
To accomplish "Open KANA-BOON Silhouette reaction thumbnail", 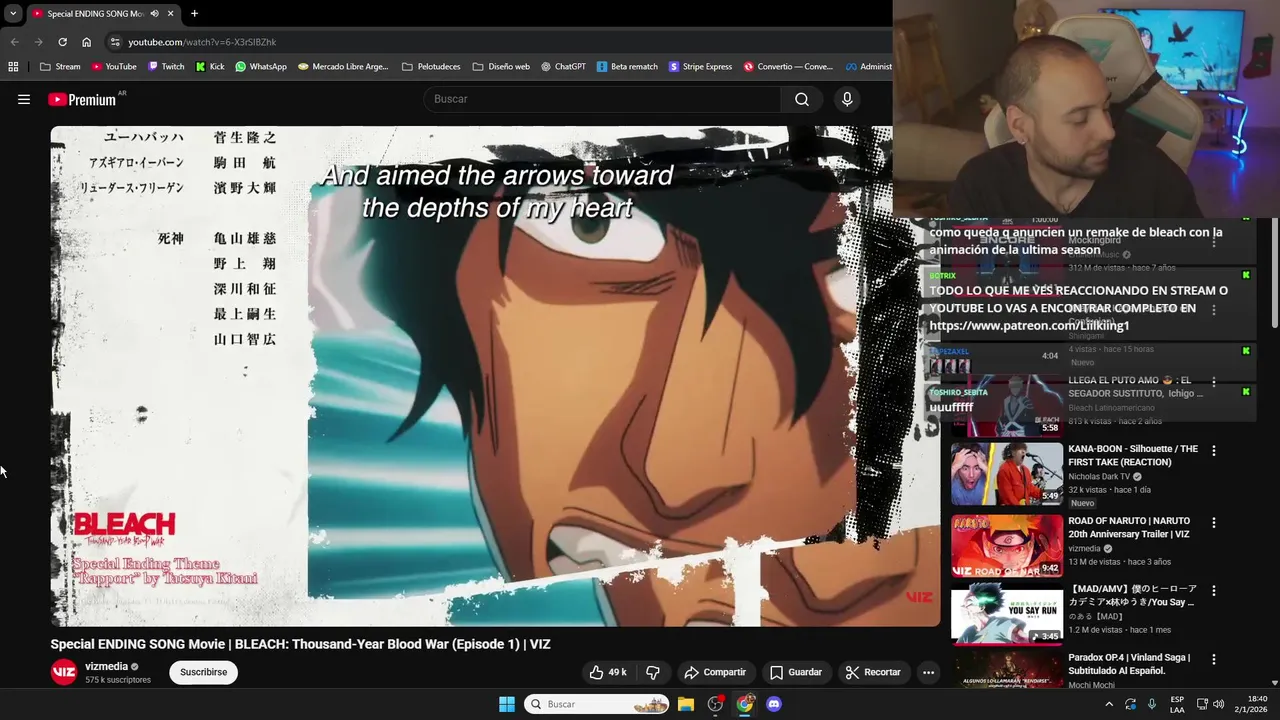I will click(1007, 474).
